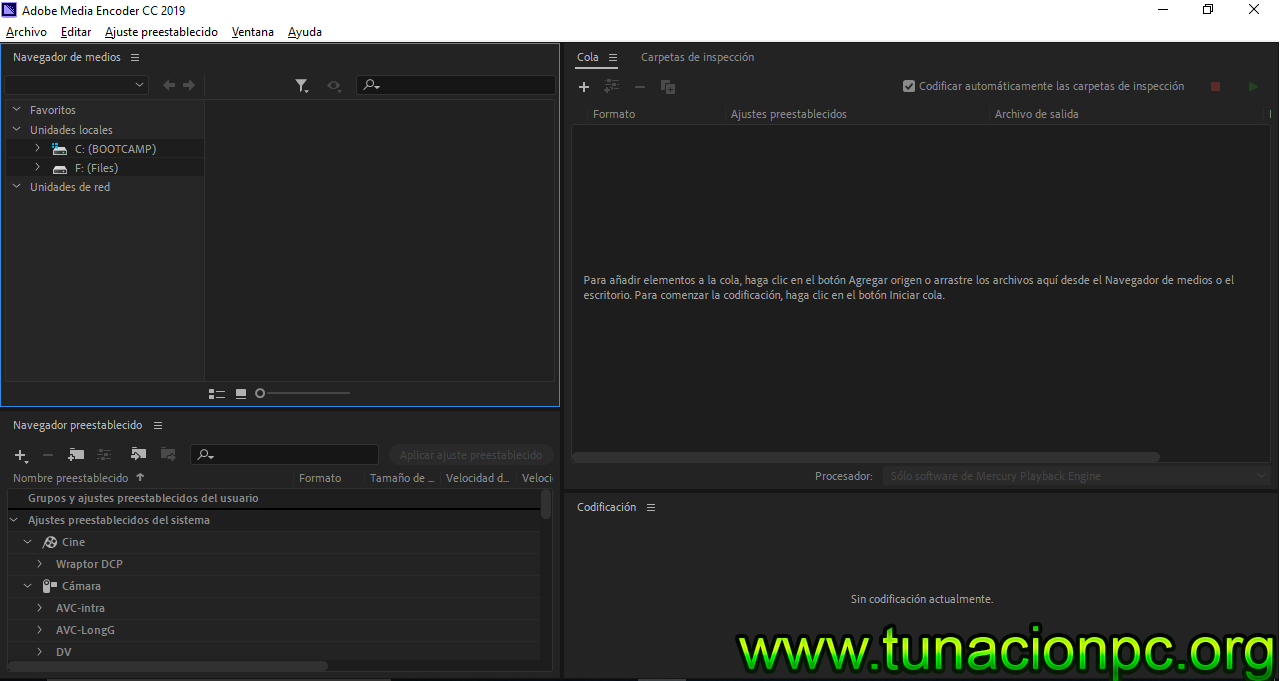This screenshot has width=1280, height=681.
Task: Expand the F: (Files) drive
Action: tap(37, 167)
